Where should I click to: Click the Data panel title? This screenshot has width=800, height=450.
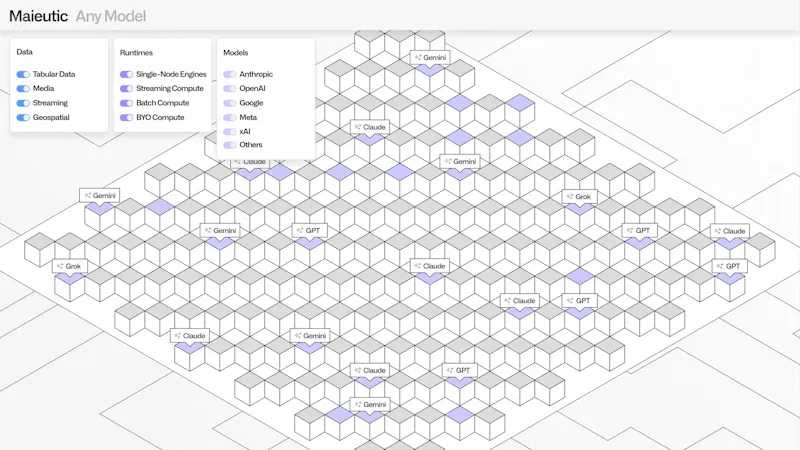(x=24, y=52)
